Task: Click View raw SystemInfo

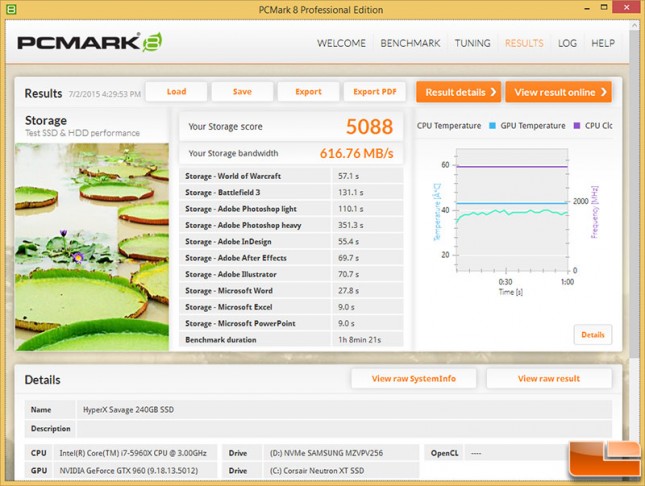Action: coord(414,379)
